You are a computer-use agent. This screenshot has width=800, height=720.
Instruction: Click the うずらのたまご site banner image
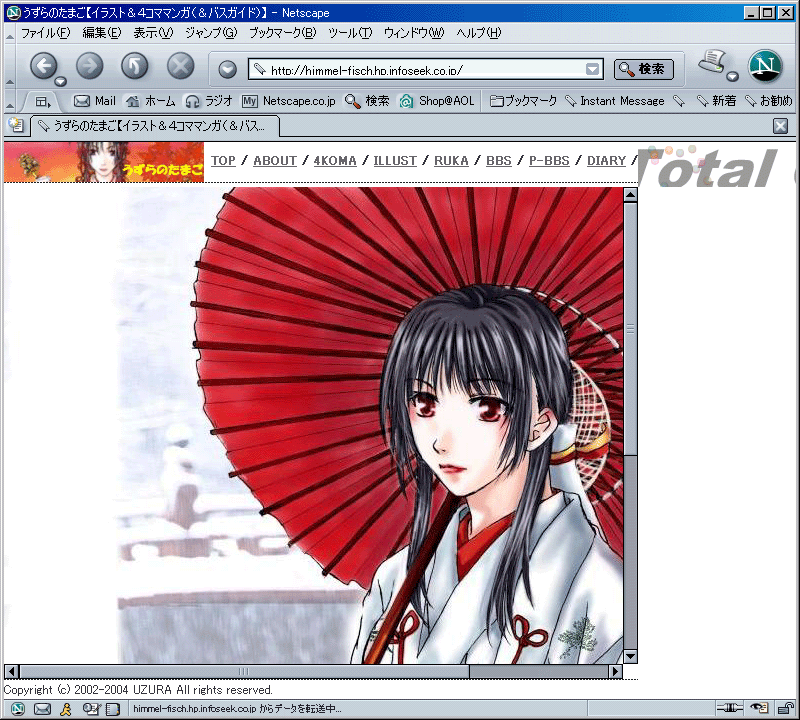tap(104, 162)
